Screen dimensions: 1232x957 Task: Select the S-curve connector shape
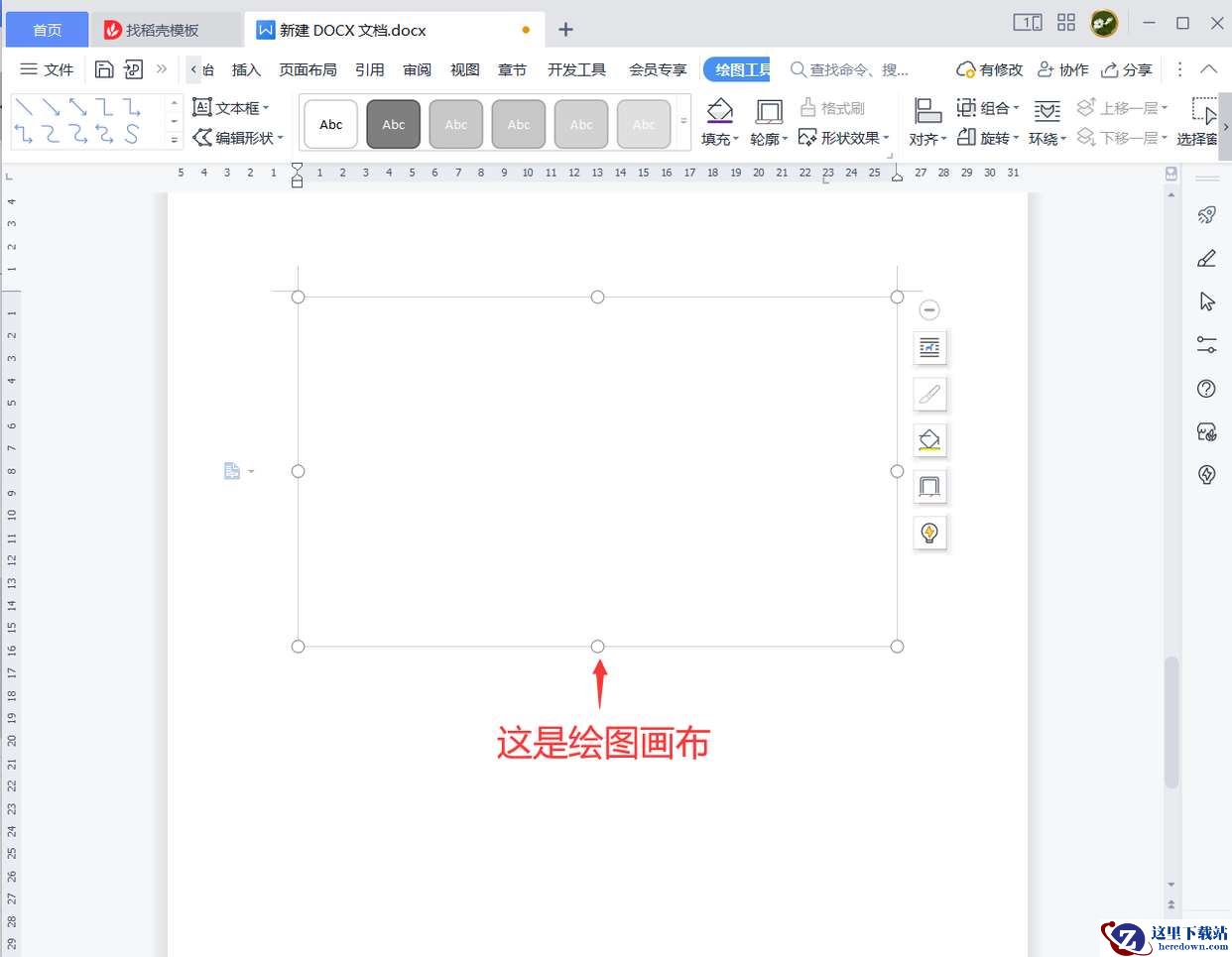point(132,134)
